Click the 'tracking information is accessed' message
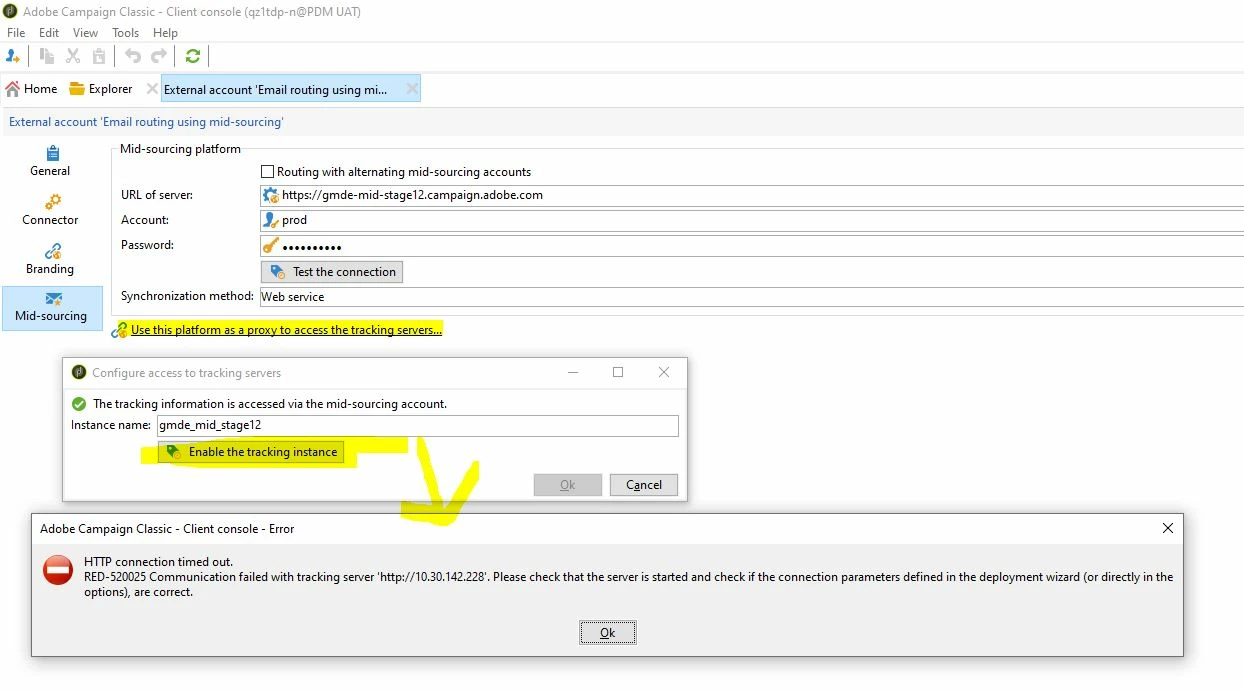Screen dimensions: 1244x690 [x=270, y=404]
